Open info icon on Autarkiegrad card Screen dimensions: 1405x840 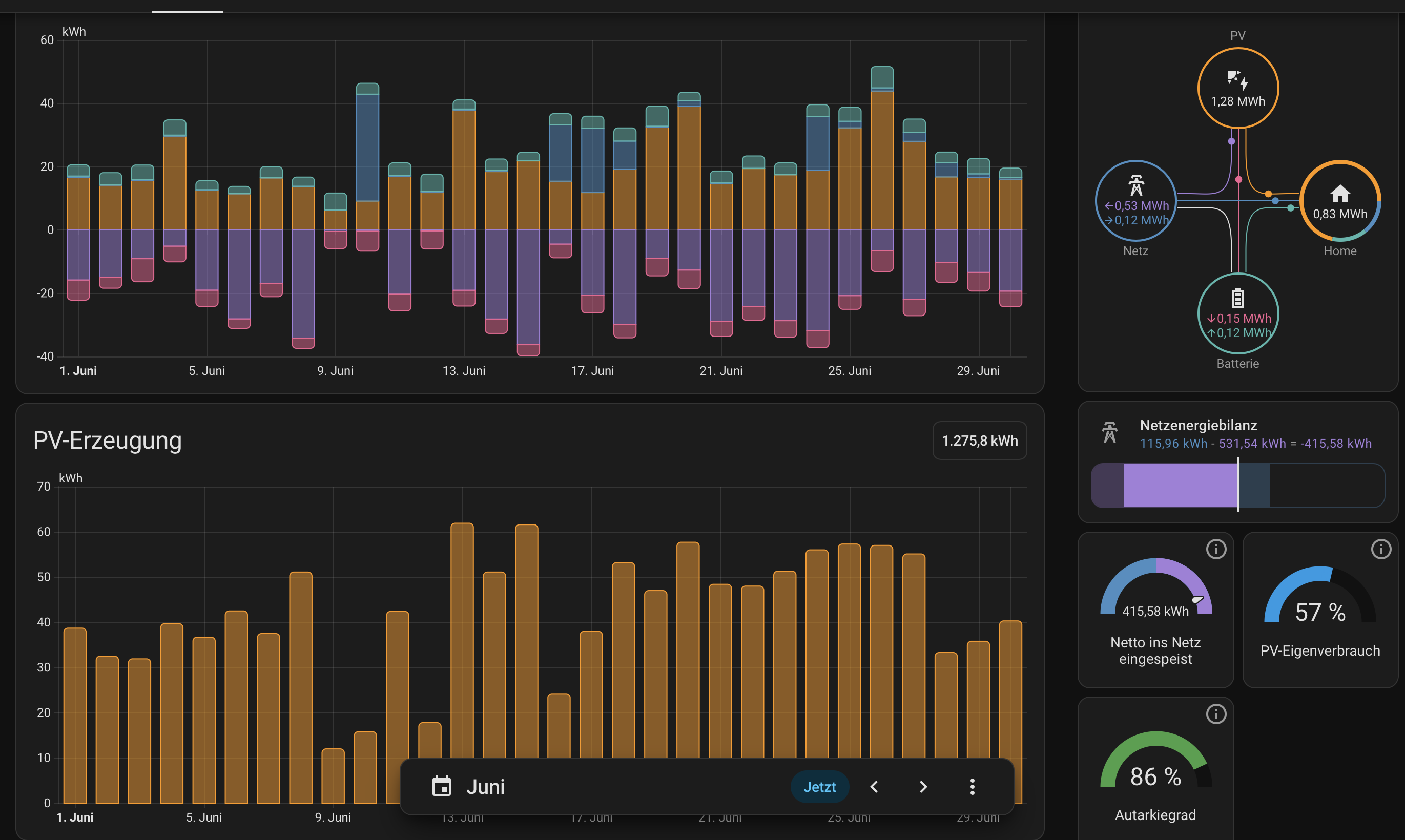point(1216,714)
